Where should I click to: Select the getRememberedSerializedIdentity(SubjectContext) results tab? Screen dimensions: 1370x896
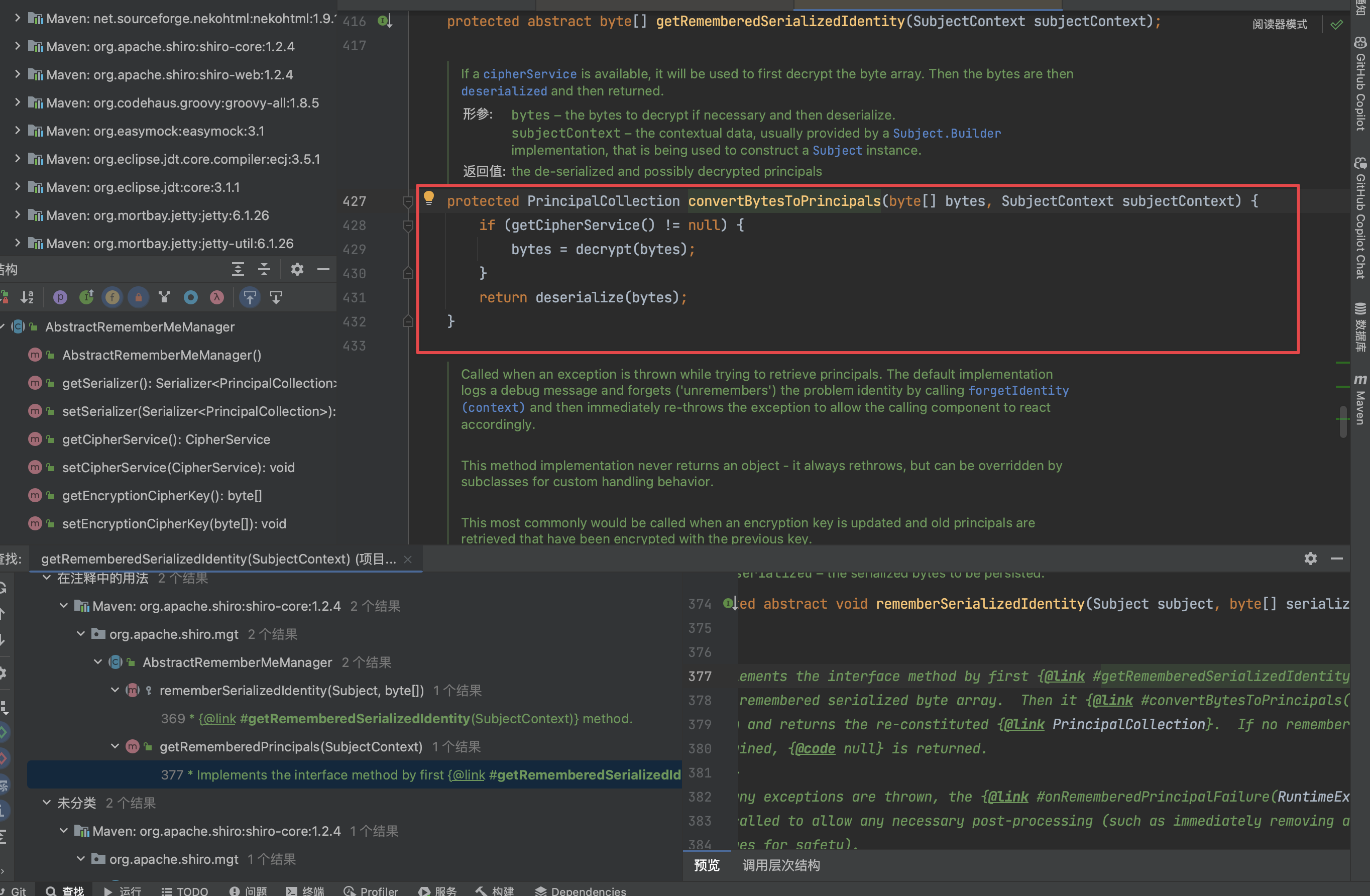click(218, 559)
